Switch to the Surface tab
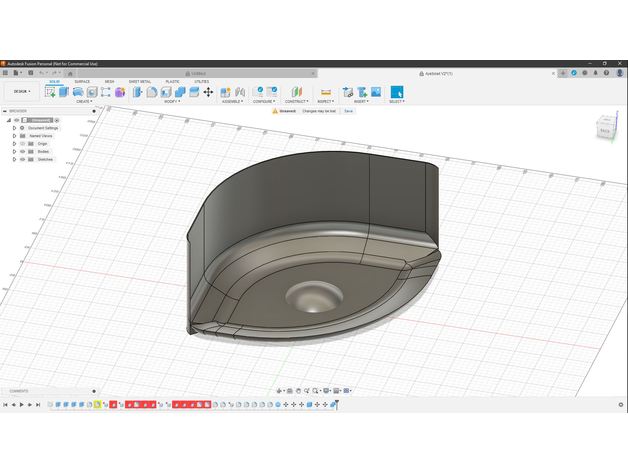 82,82
